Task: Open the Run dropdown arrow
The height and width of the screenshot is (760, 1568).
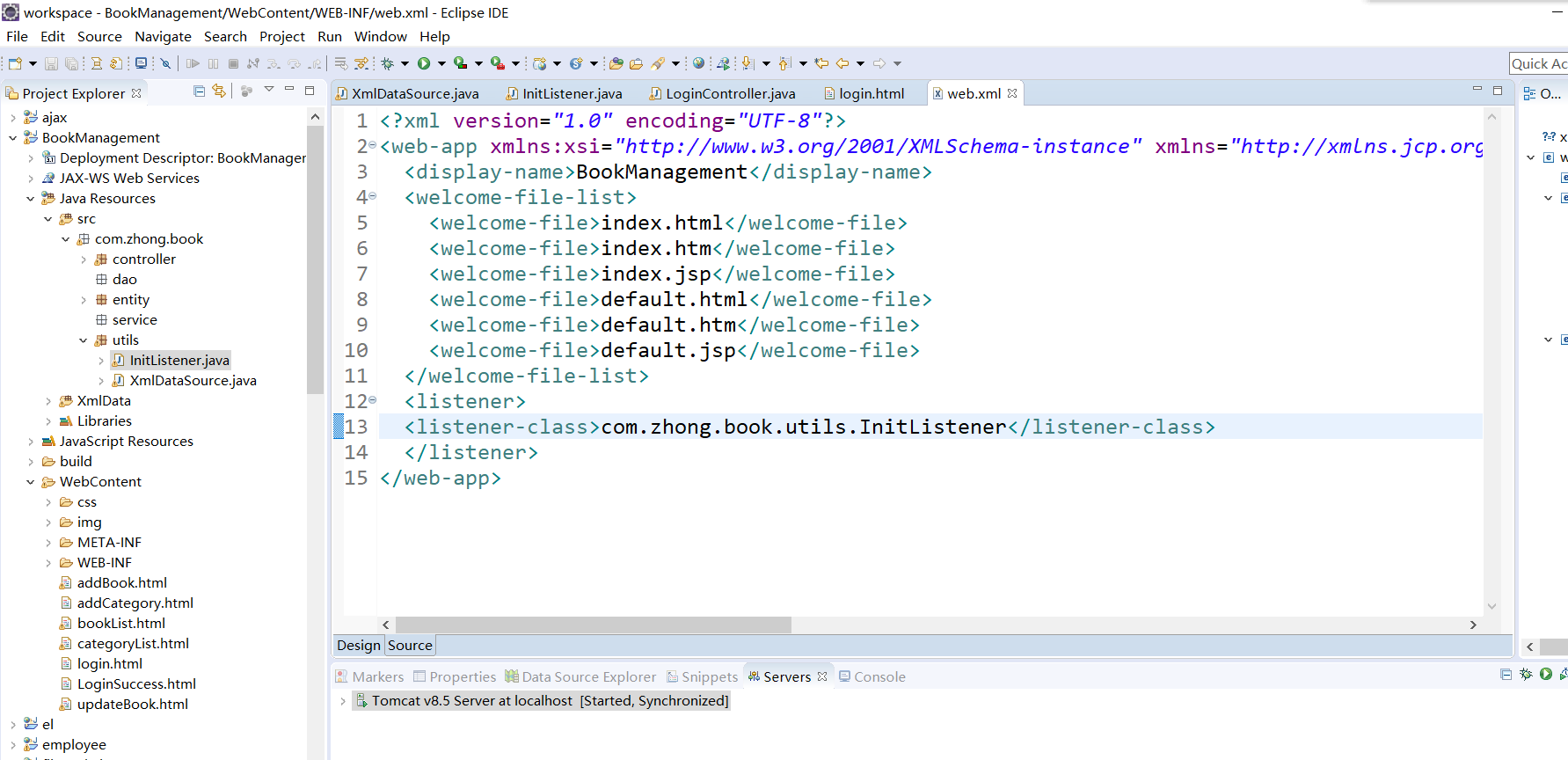Action: [441, 63]
